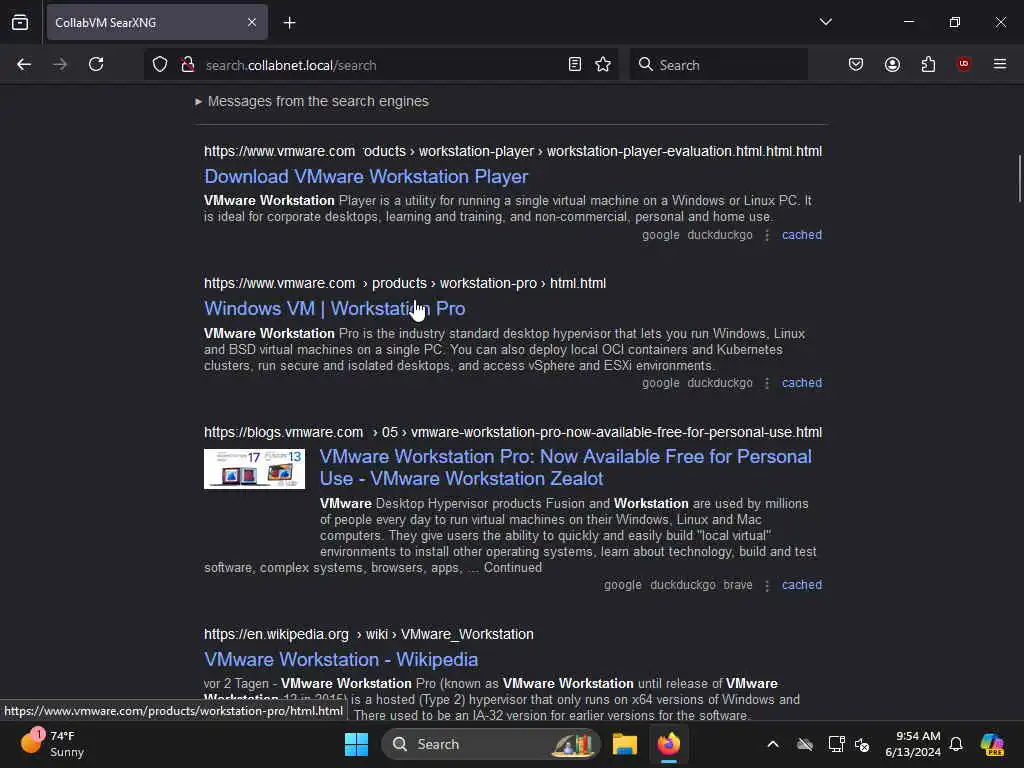
Task: Close the CollabVM SearXNG tab
Action: [x=252, y=23]
